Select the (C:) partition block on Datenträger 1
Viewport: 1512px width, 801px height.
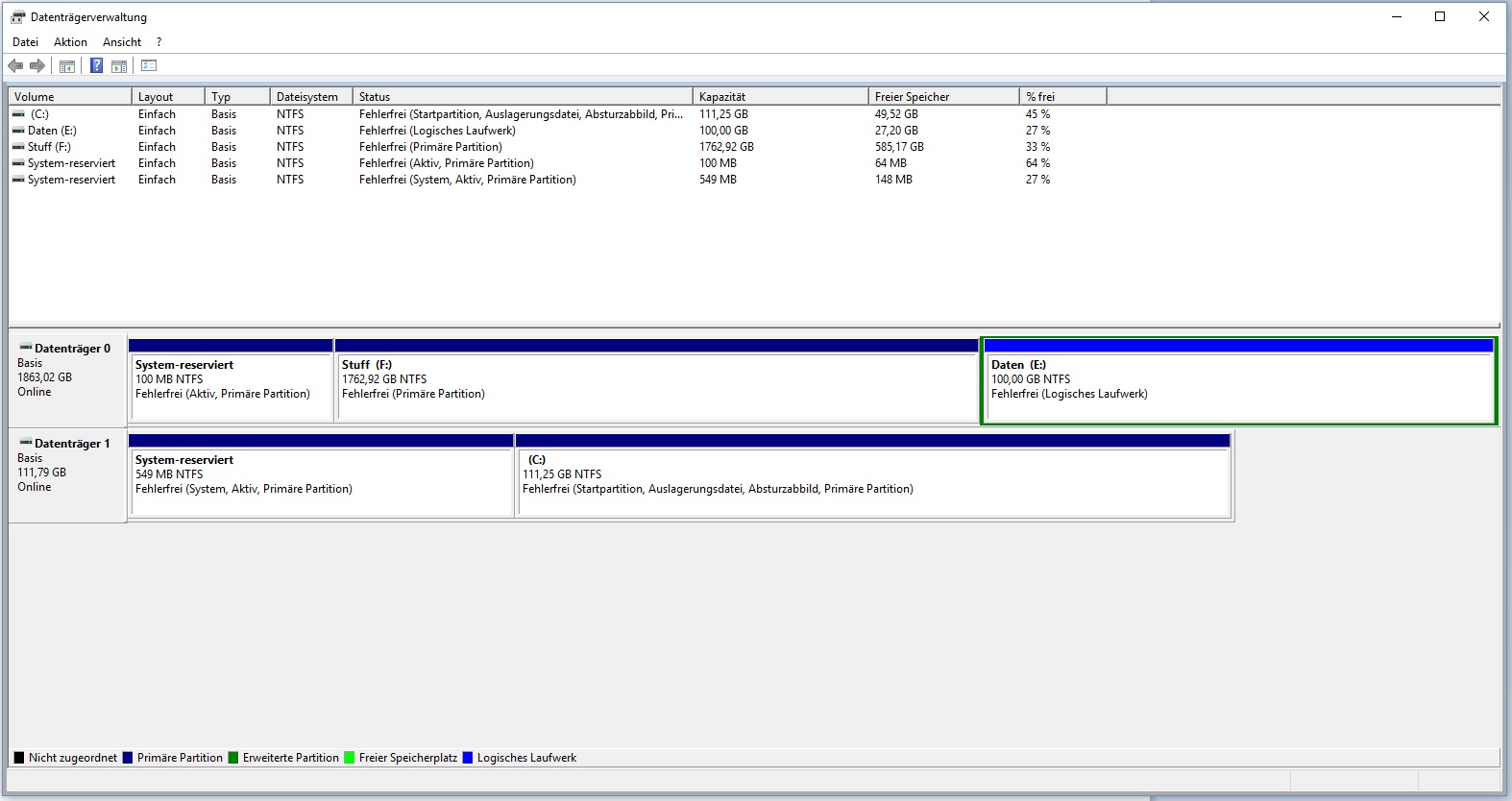[873, 475]
